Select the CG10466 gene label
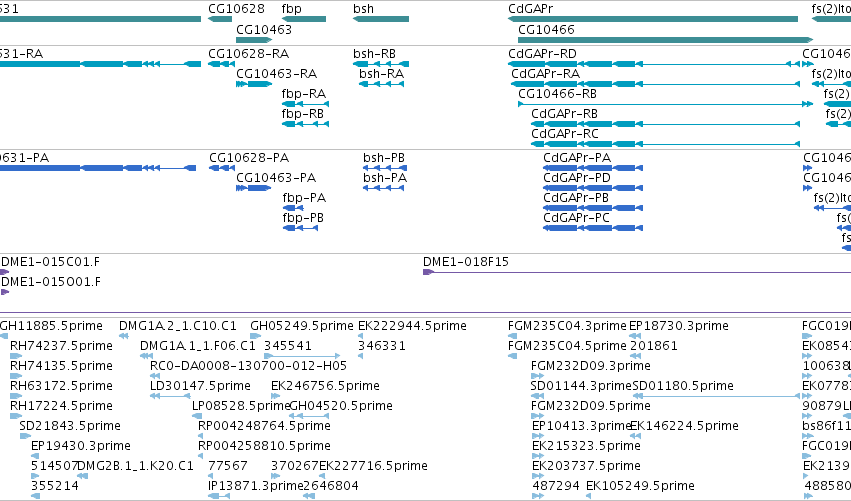This screenshot has width=851, height=501. click(546, 29)
